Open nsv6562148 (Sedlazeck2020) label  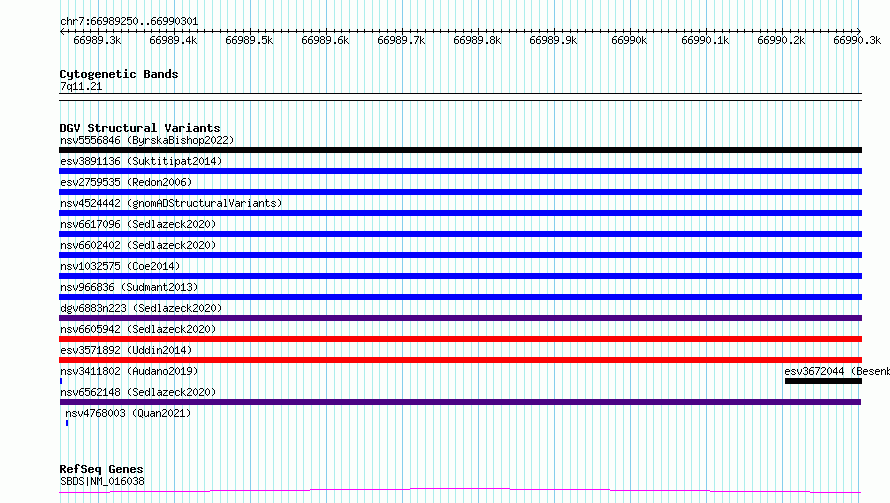click(138, 392)
